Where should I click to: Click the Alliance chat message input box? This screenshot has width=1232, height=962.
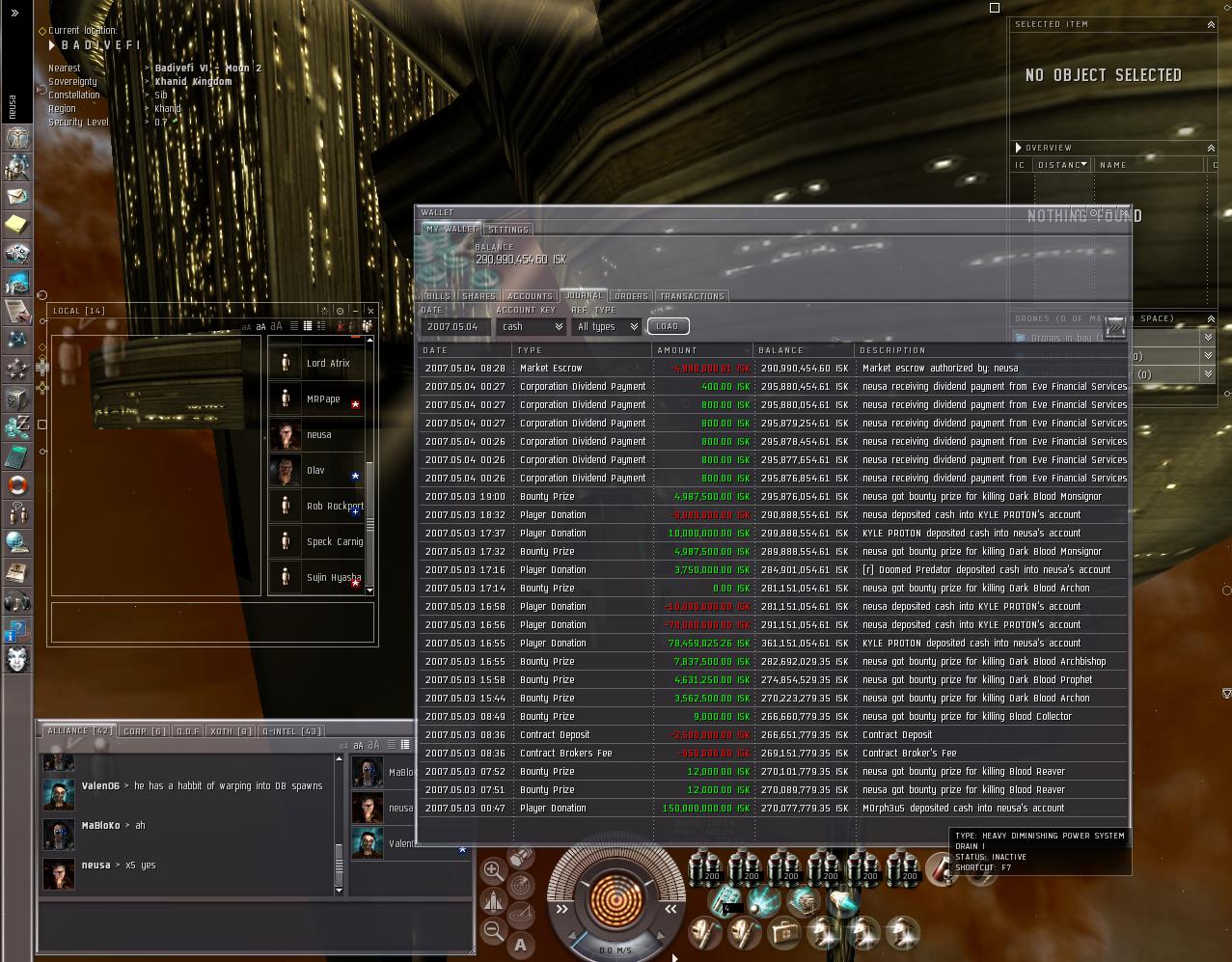[256, 926]
